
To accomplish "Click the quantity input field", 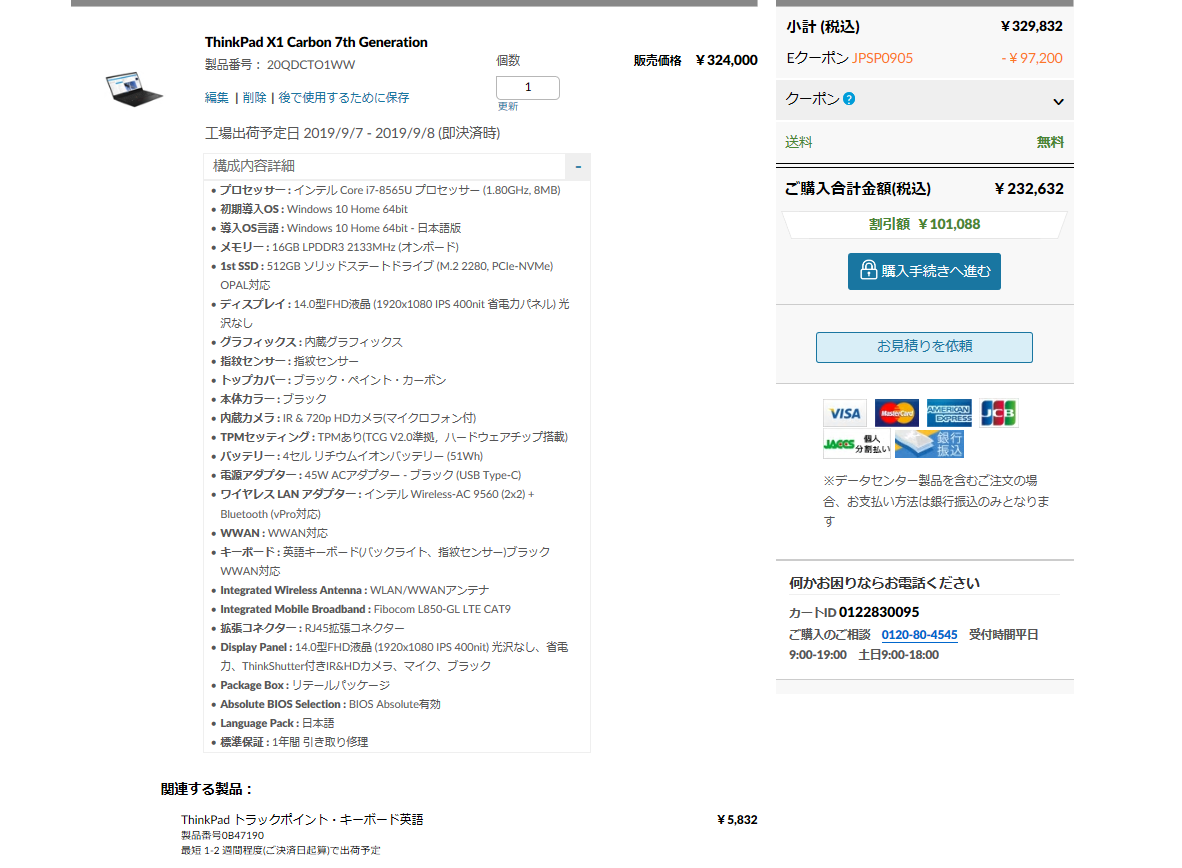I will click(x=528, y=87).
